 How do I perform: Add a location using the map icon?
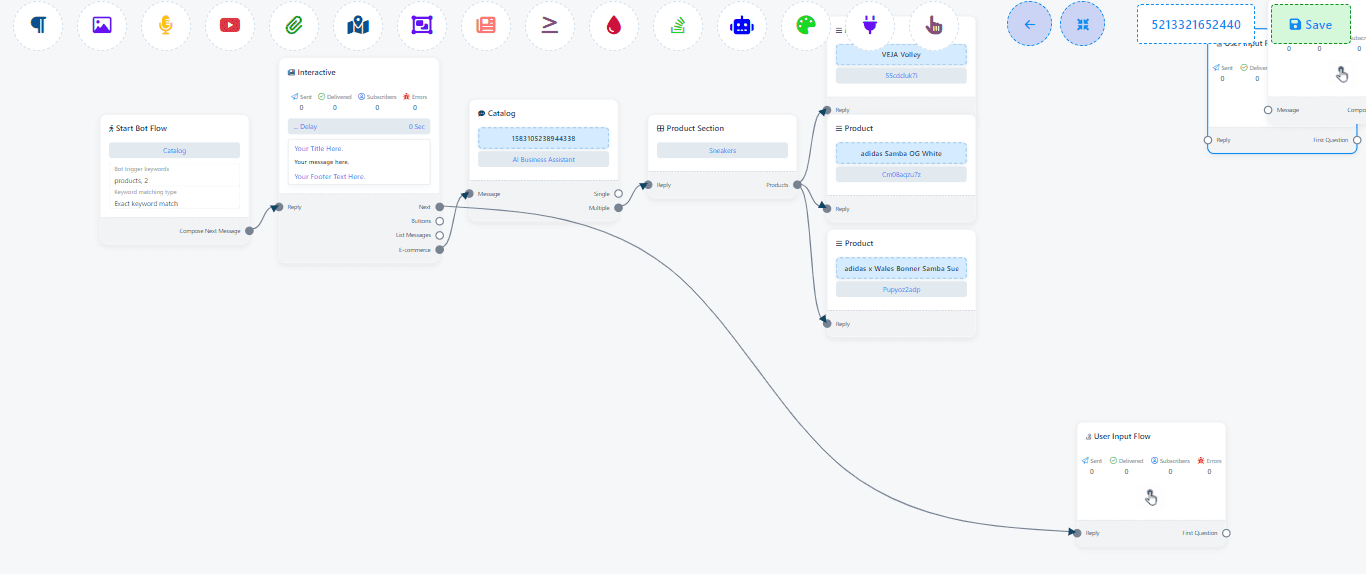pos(358,25)
